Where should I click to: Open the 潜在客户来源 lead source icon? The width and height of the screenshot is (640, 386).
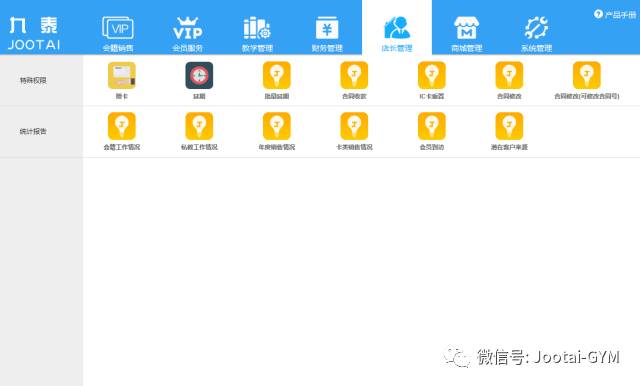coord(509,126)
